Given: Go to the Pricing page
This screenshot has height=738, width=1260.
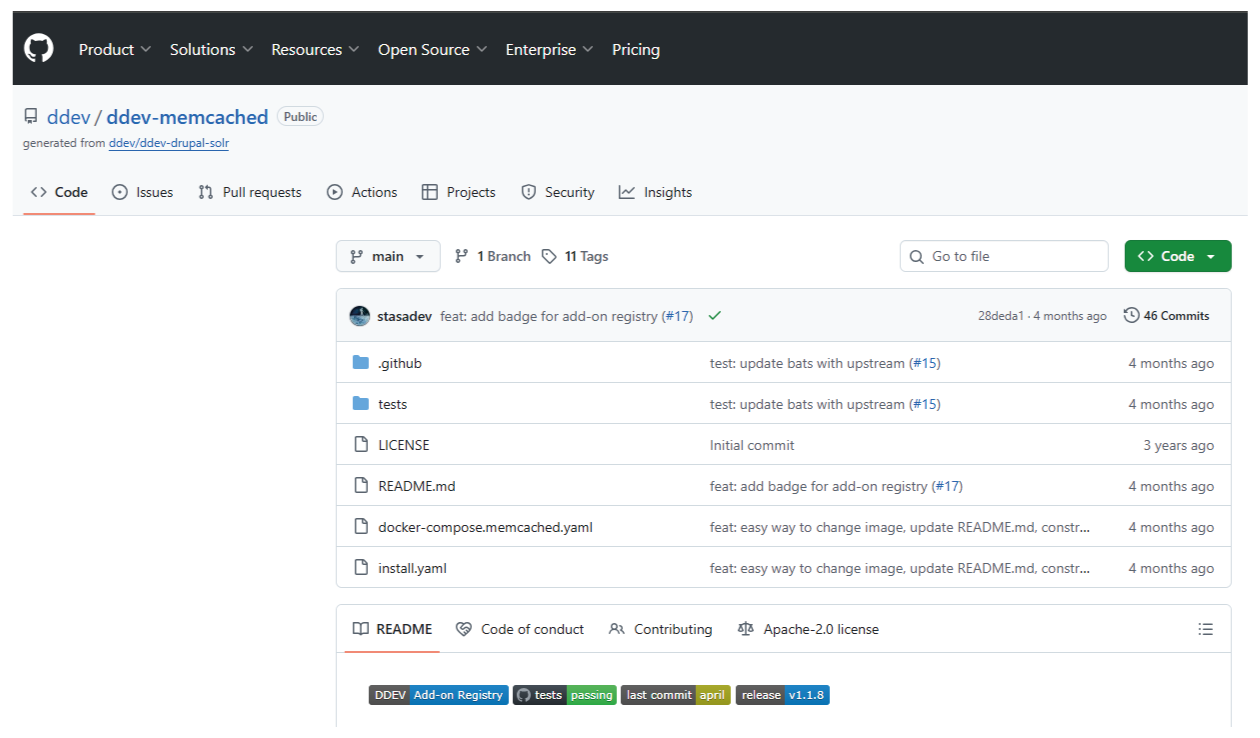Looking at the screenshot, I should click(636, 49).
